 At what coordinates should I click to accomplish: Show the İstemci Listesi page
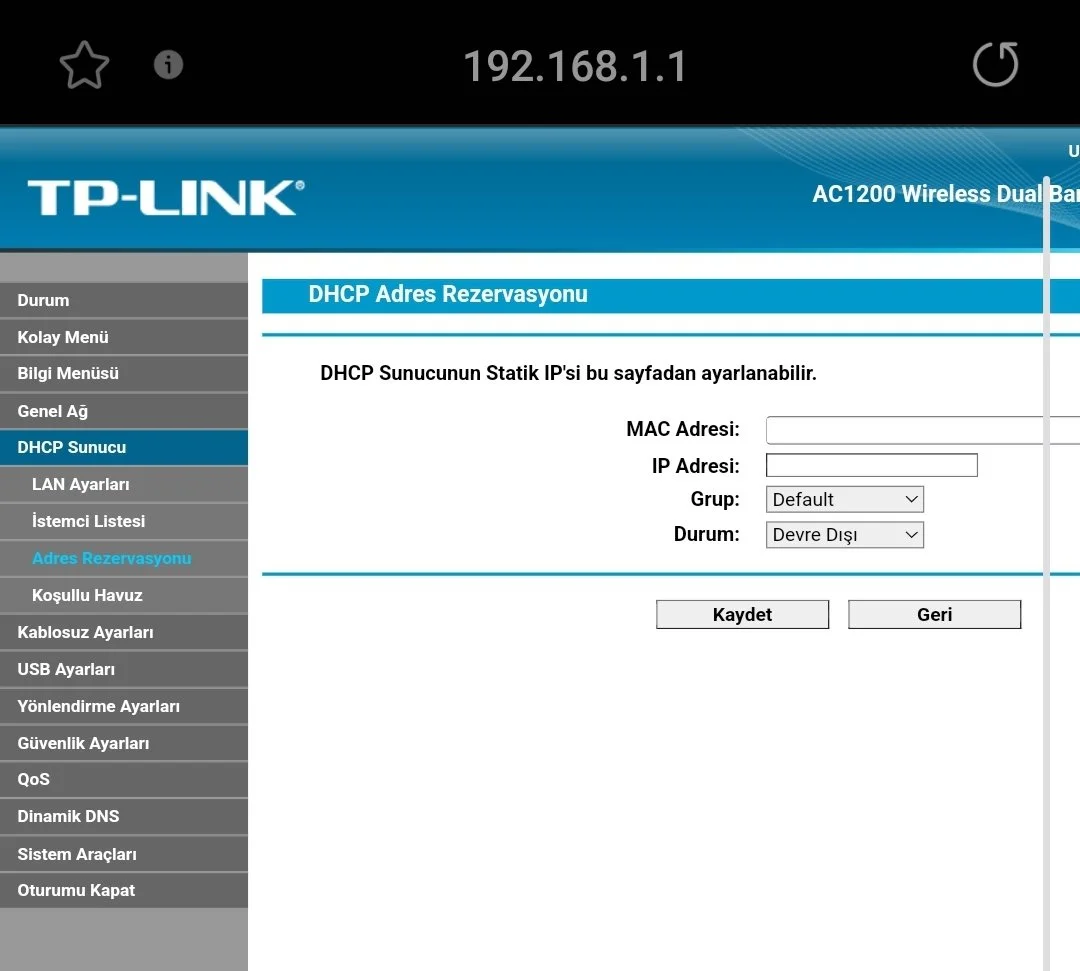point(124,521)
